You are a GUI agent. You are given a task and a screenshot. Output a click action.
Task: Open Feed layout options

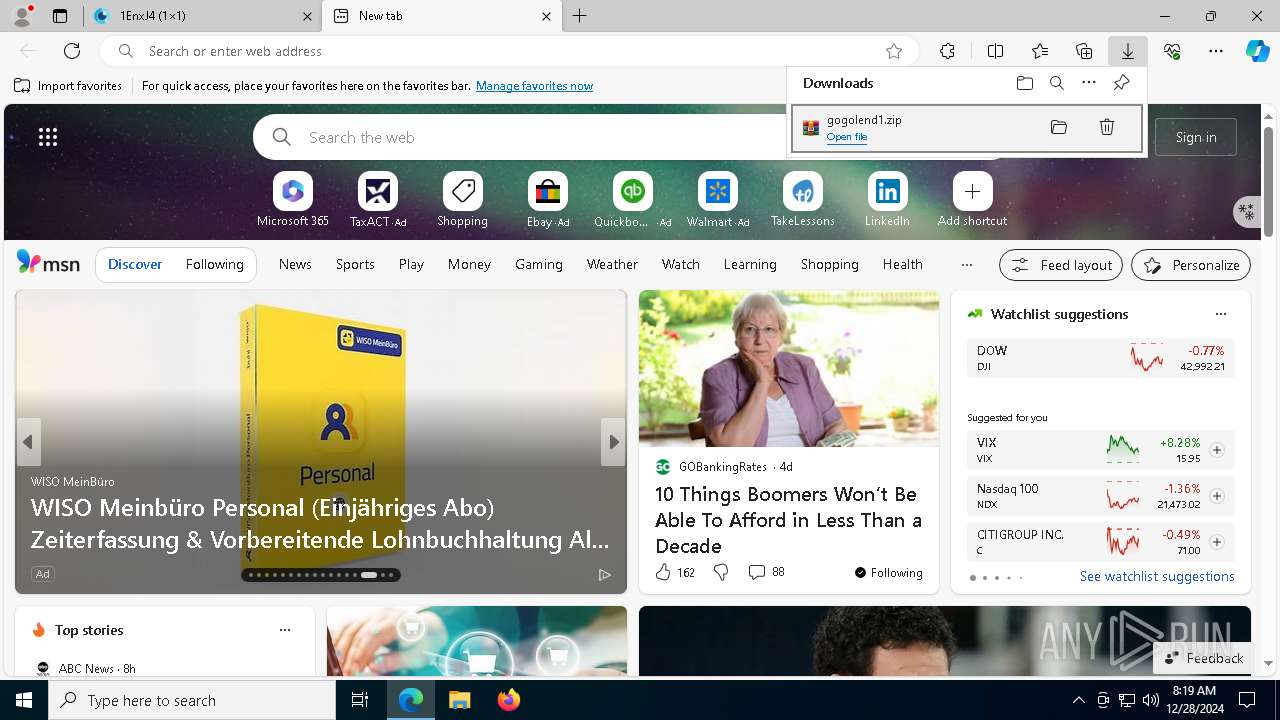click(x=1061, y=265)
